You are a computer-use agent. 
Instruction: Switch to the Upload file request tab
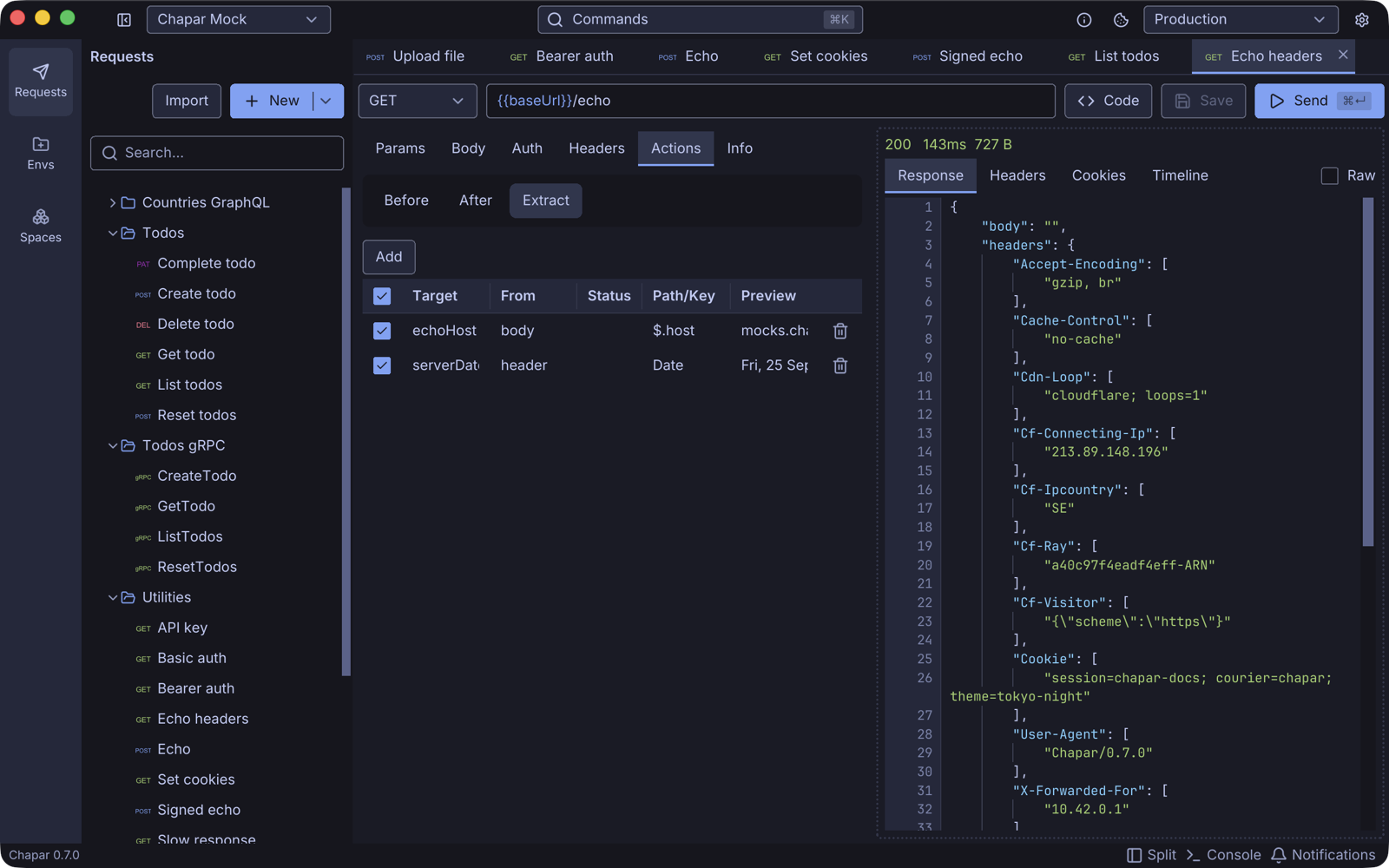tap(416, 56)
